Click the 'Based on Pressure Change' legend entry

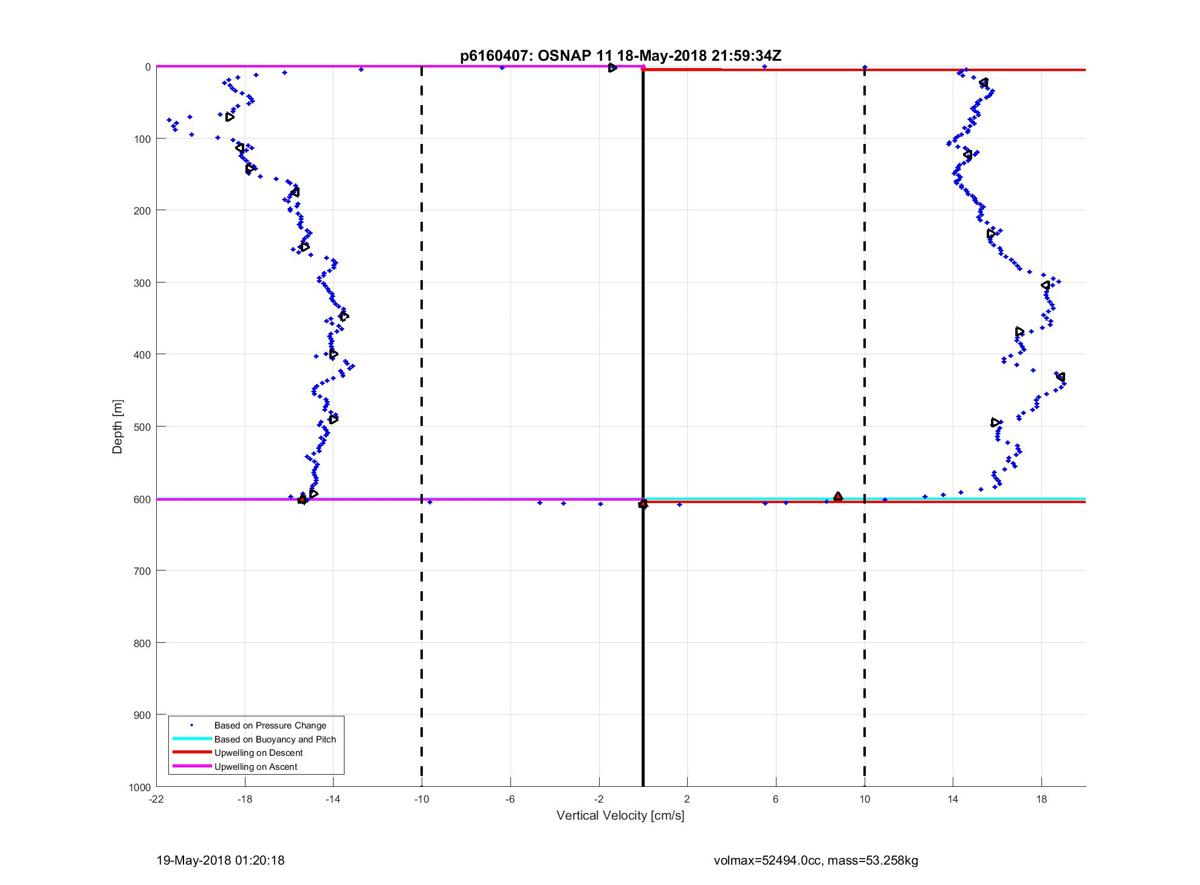click(x=270, y=725)
